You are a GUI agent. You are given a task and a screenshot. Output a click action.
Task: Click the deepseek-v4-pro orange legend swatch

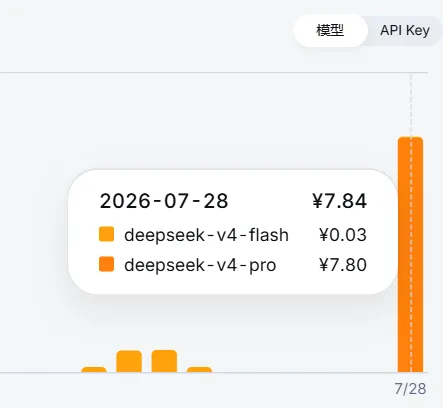(106, 264)
